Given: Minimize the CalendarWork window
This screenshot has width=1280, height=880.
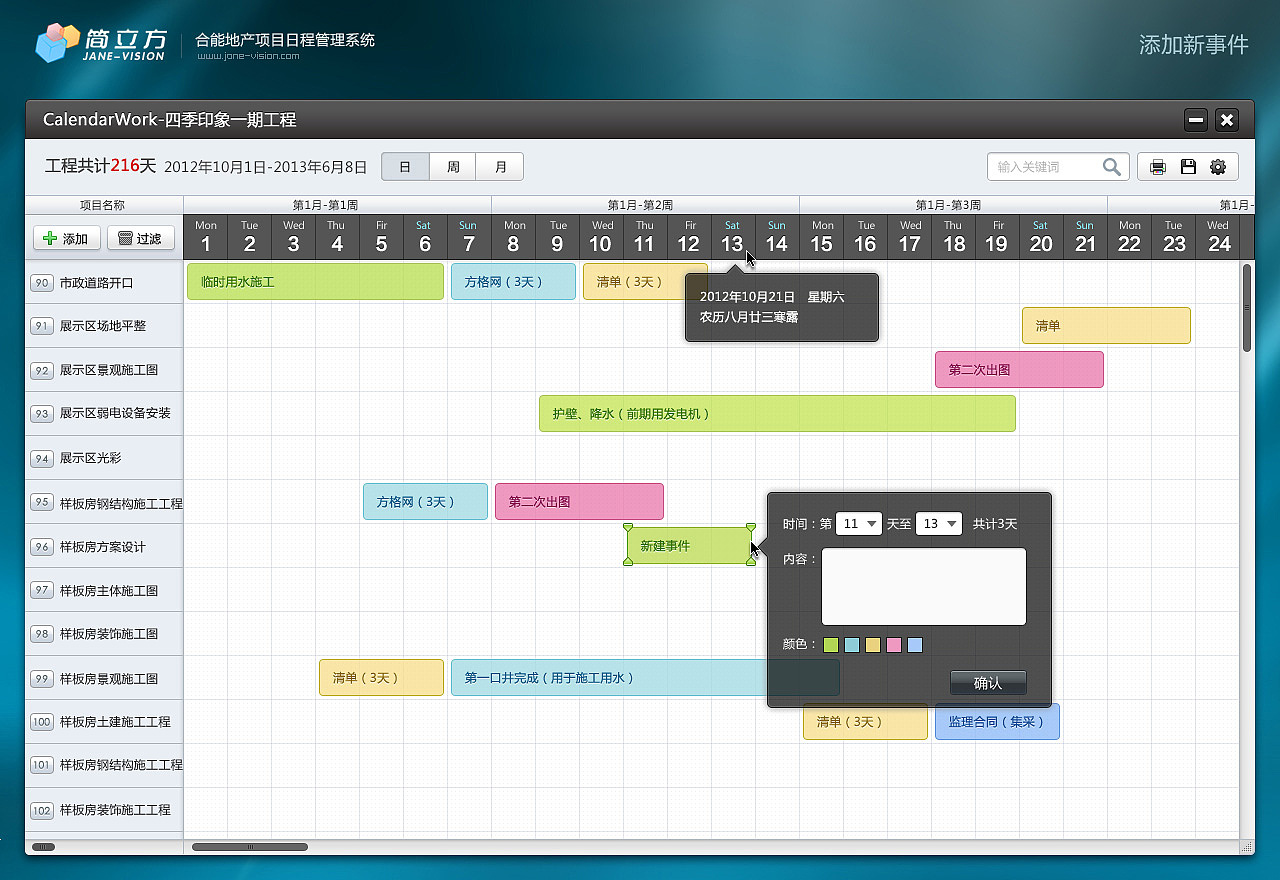Looking at the screenshot, I should coord(1196,120).
